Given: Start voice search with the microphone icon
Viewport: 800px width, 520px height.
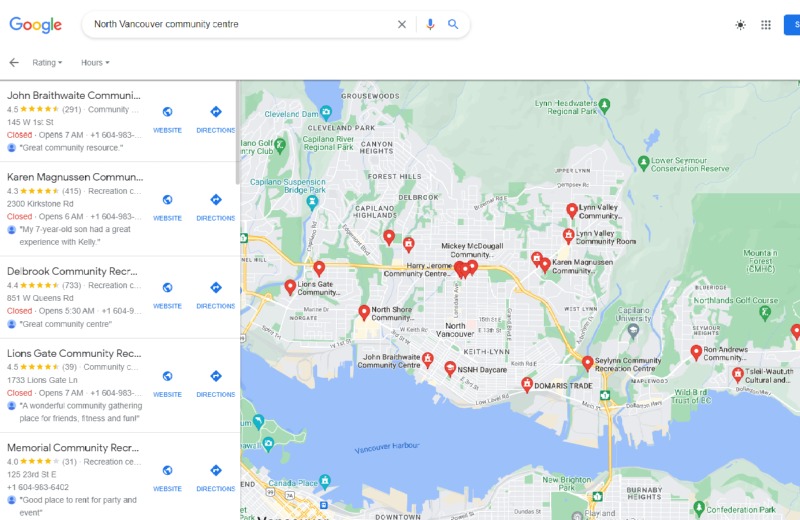Looking at the screenshot, I should pyautogui.click(x=430, y=24).
